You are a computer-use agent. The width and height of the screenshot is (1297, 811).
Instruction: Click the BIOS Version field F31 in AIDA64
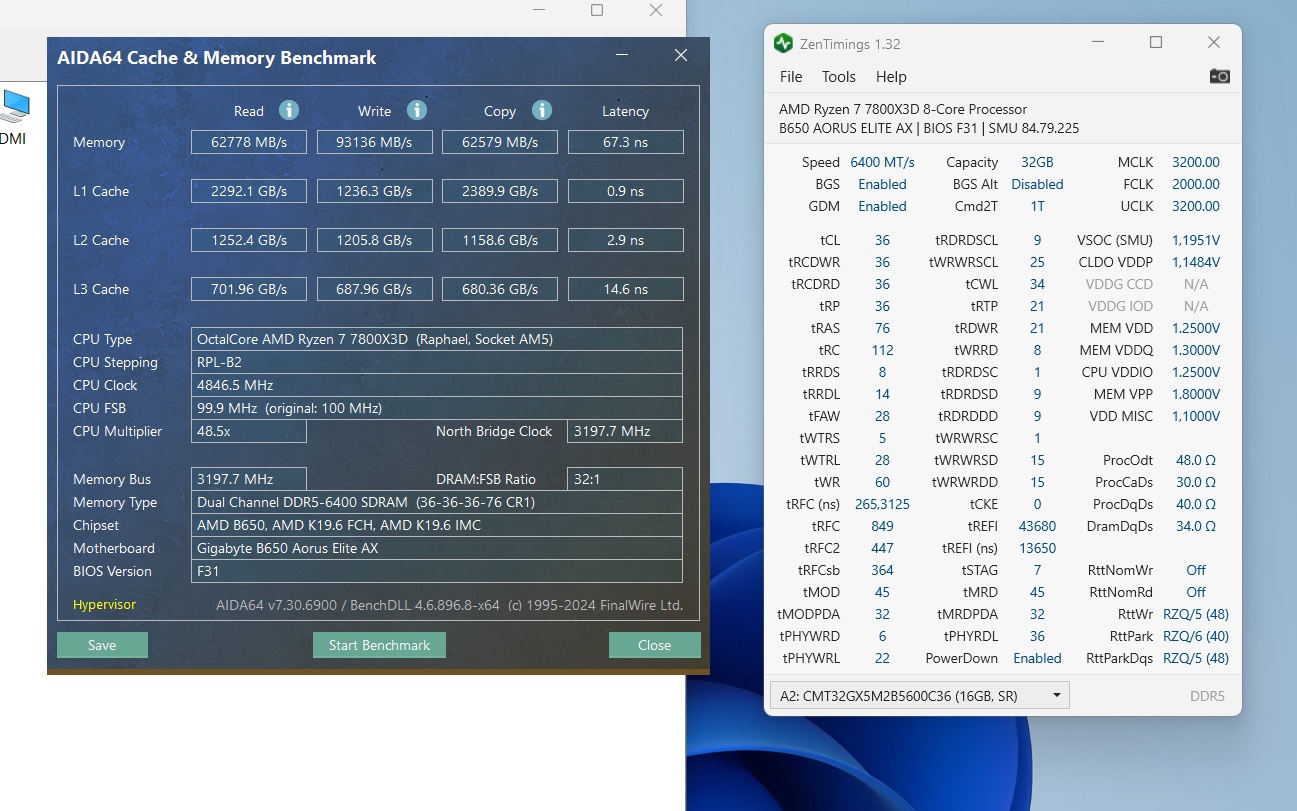coord(437,571)
